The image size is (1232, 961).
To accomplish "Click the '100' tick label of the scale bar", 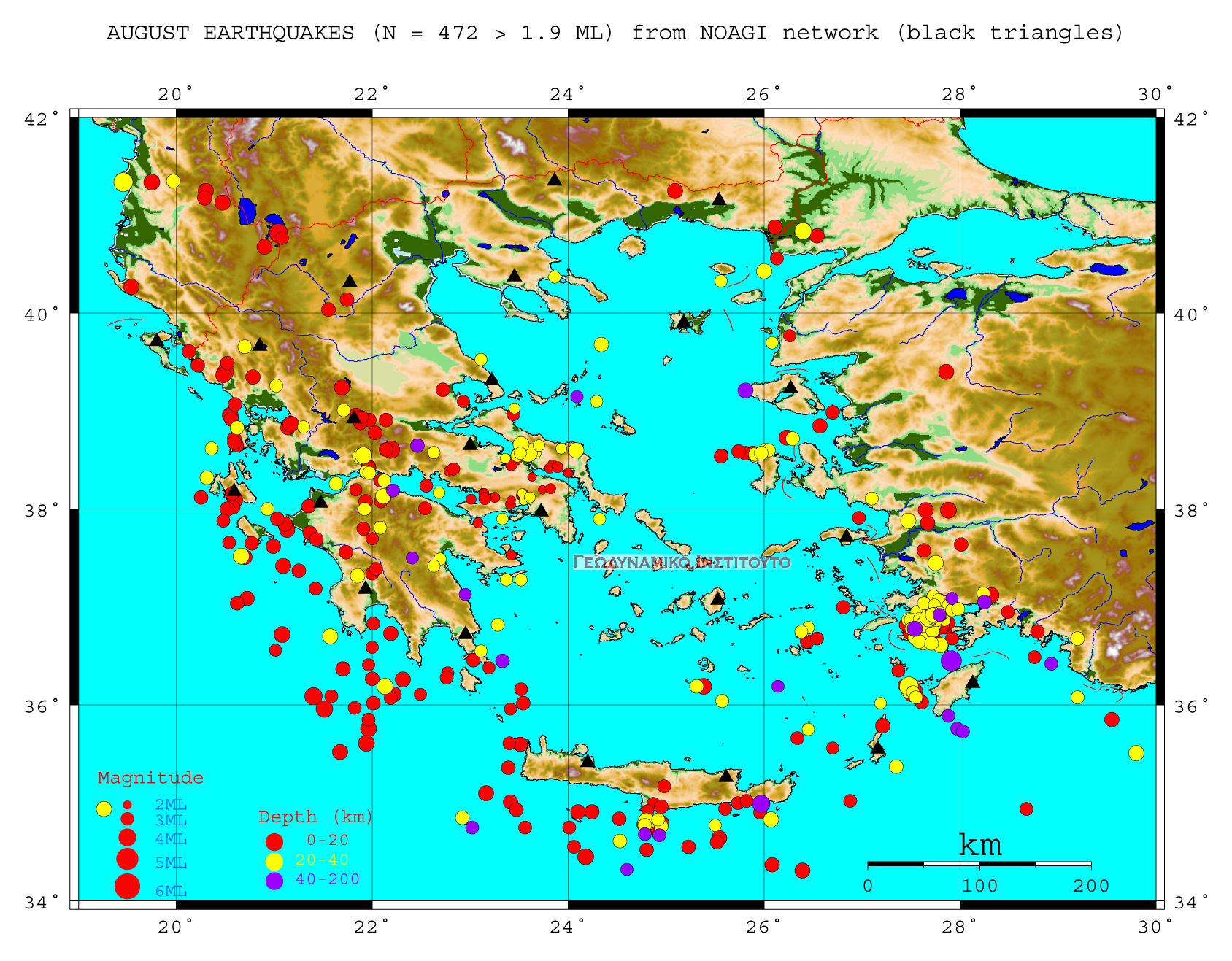I will [x=979, y=886].
